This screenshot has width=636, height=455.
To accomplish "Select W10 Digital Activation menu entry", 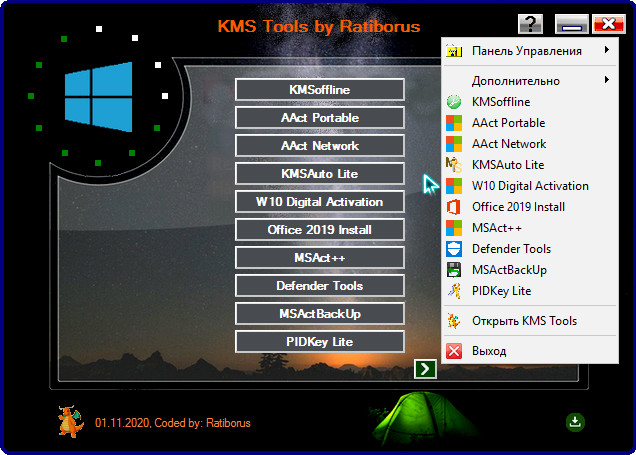I will [x=530, y=186].
